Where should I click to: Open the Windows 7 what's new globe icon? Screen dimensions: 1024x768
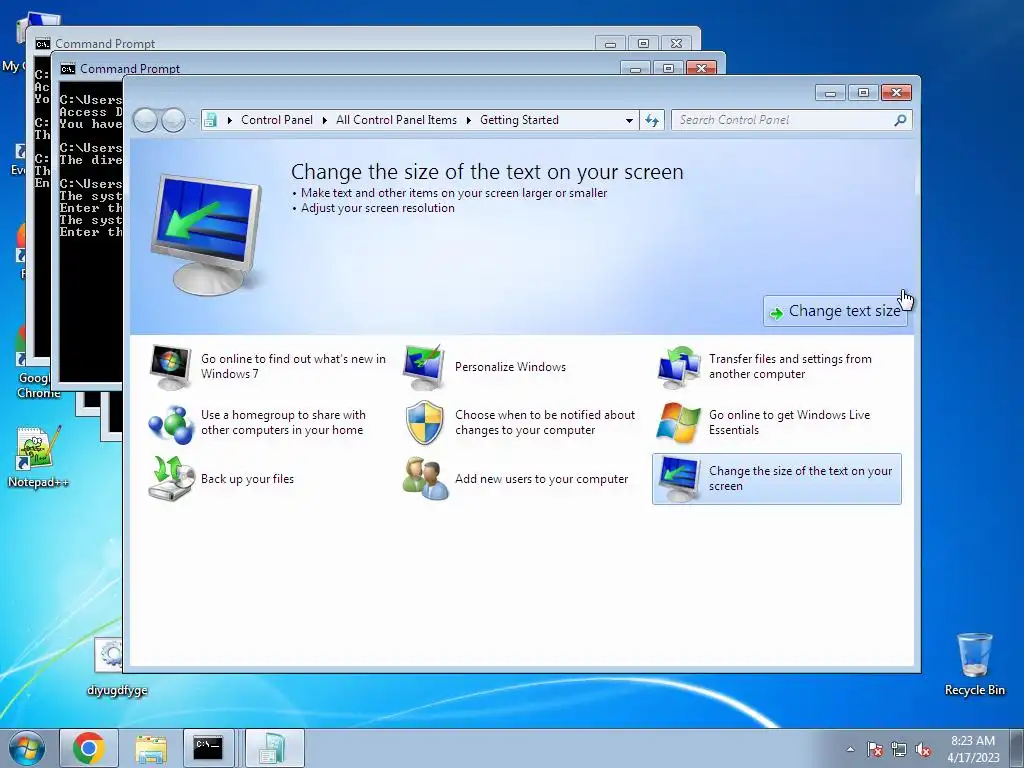click(x=170, y=366)
